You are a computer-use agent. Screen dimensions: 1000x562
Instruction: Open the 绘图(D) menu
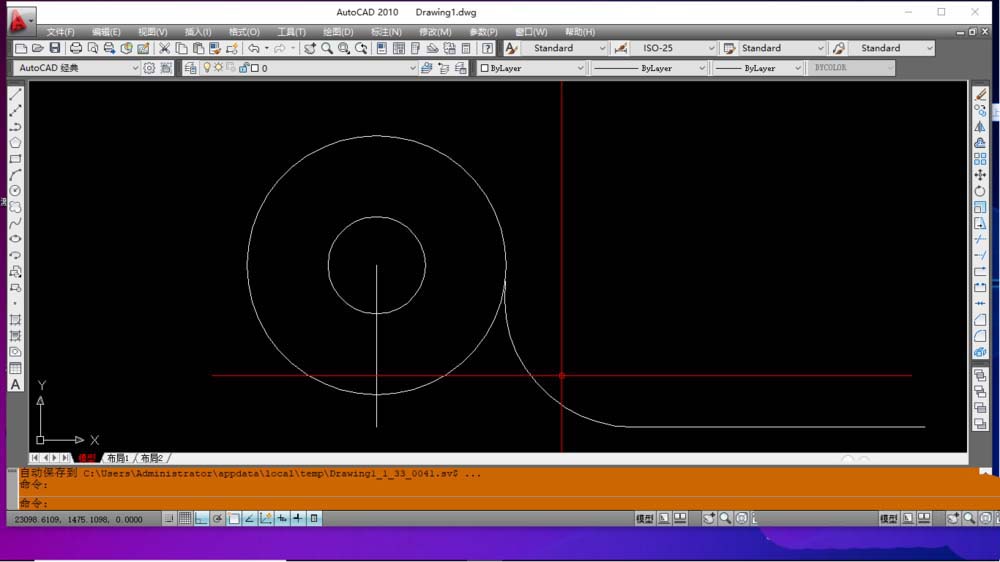pos(338,32)
